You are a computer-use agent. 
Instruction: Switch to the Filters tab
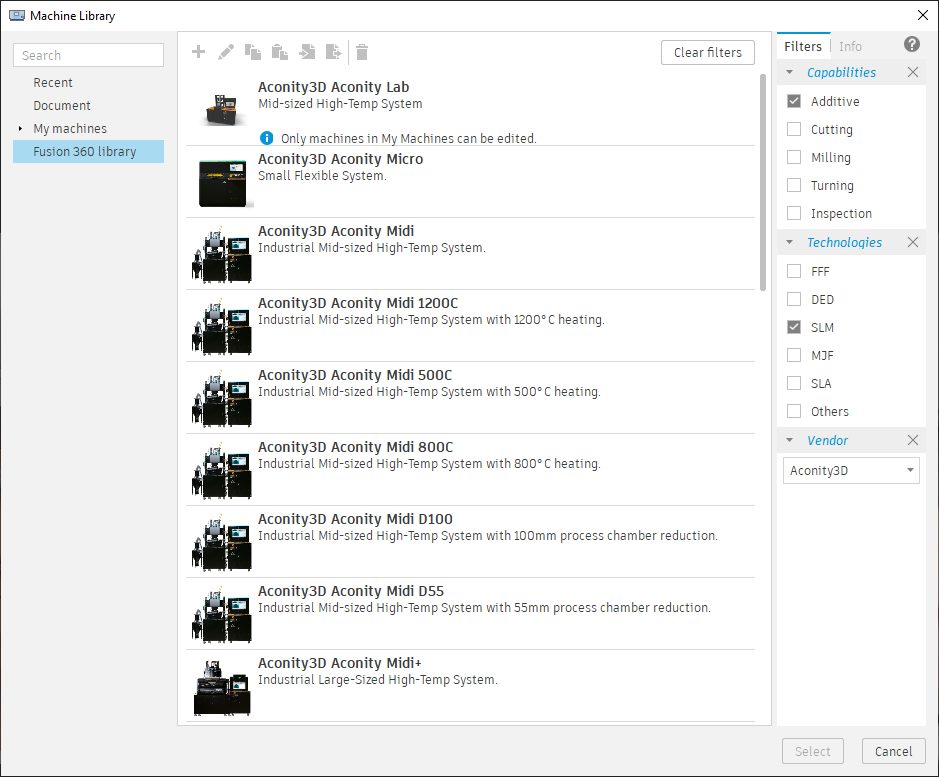(803, 46)
